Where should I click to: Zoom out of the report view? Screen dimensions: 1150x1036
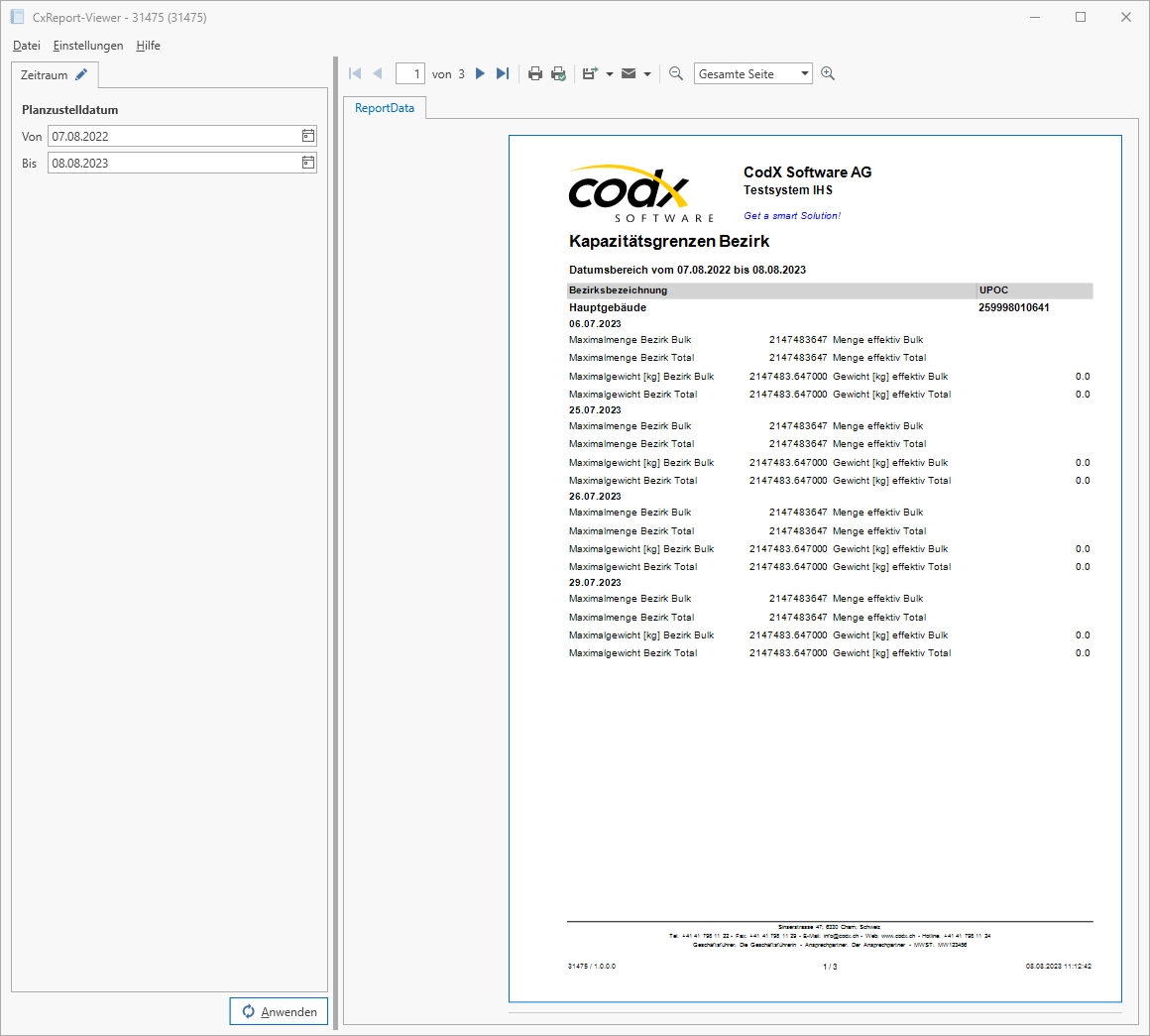675,72
